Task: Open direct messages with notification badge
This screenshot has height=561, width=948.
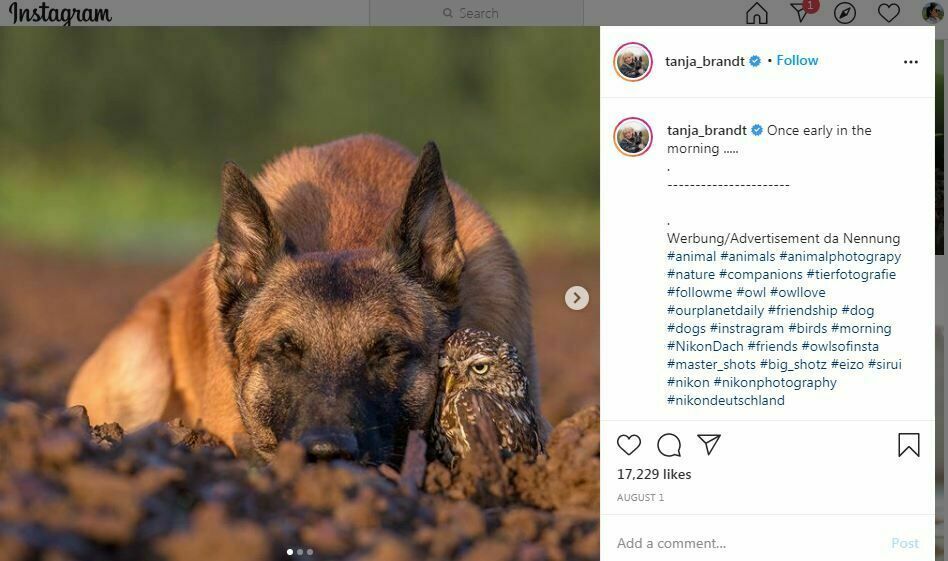Action: [800, 12]
